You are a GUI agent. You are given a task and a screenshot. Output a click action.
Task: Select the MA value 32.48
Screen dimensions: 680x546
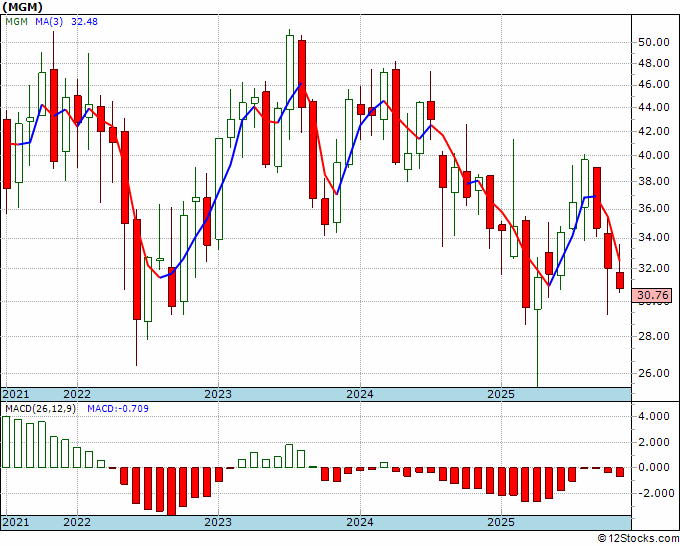[x=84, y=21]
